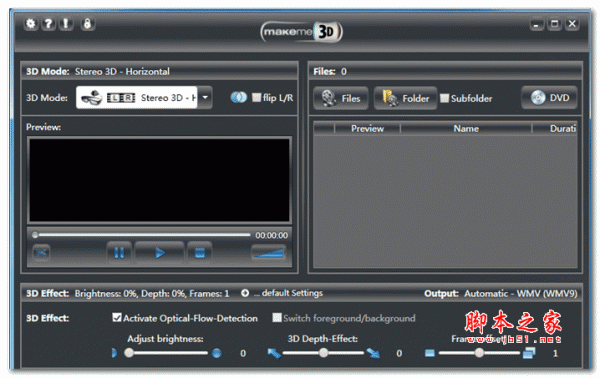Uncheck Activate Optical-Flow-Detection
The image size is (600, 378).
(x=117, y=318)
